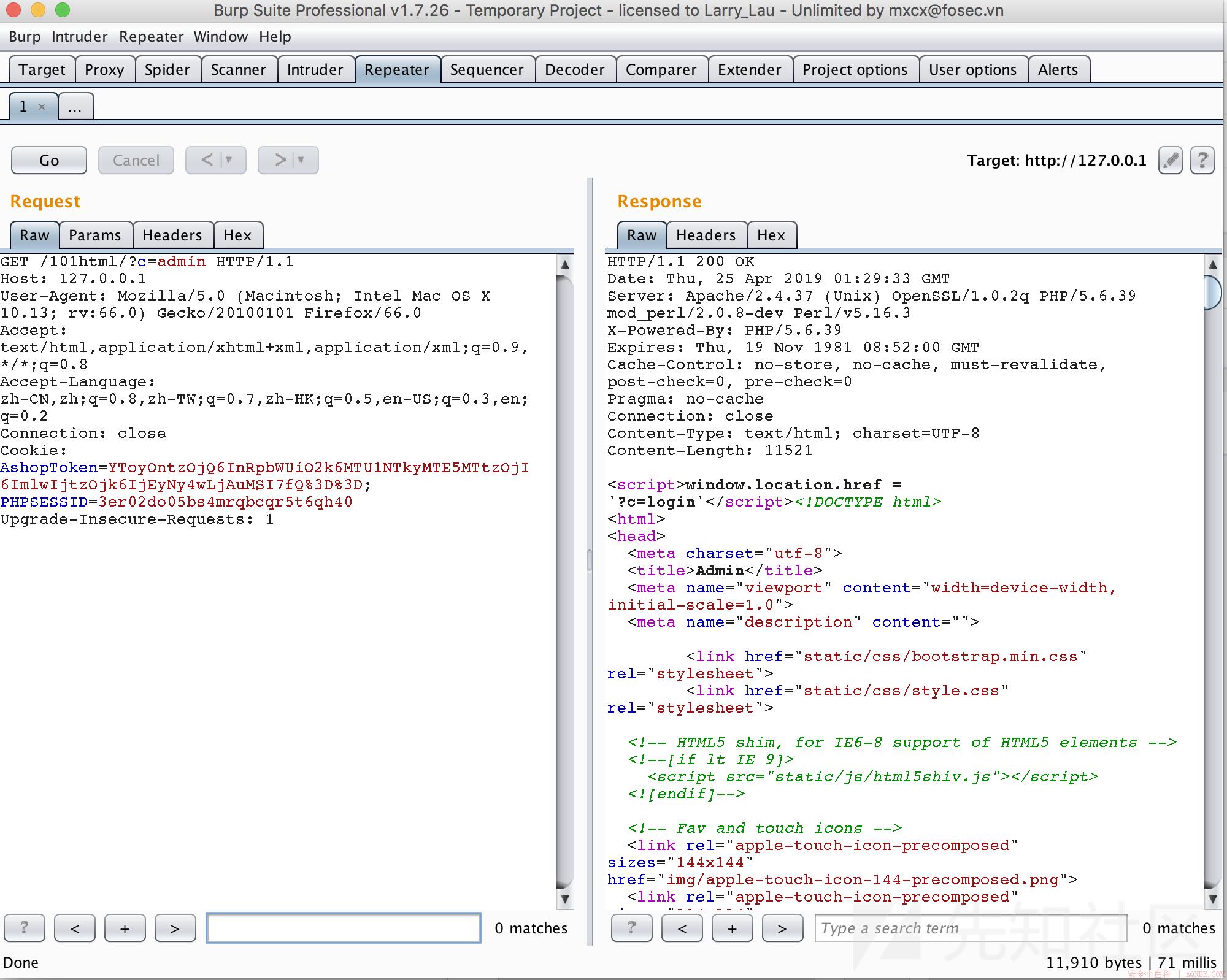Click the '<title>Admin</title>' line in response
Screen dimensions: 1227x980
pyautogui.click(x=725, y=571)
